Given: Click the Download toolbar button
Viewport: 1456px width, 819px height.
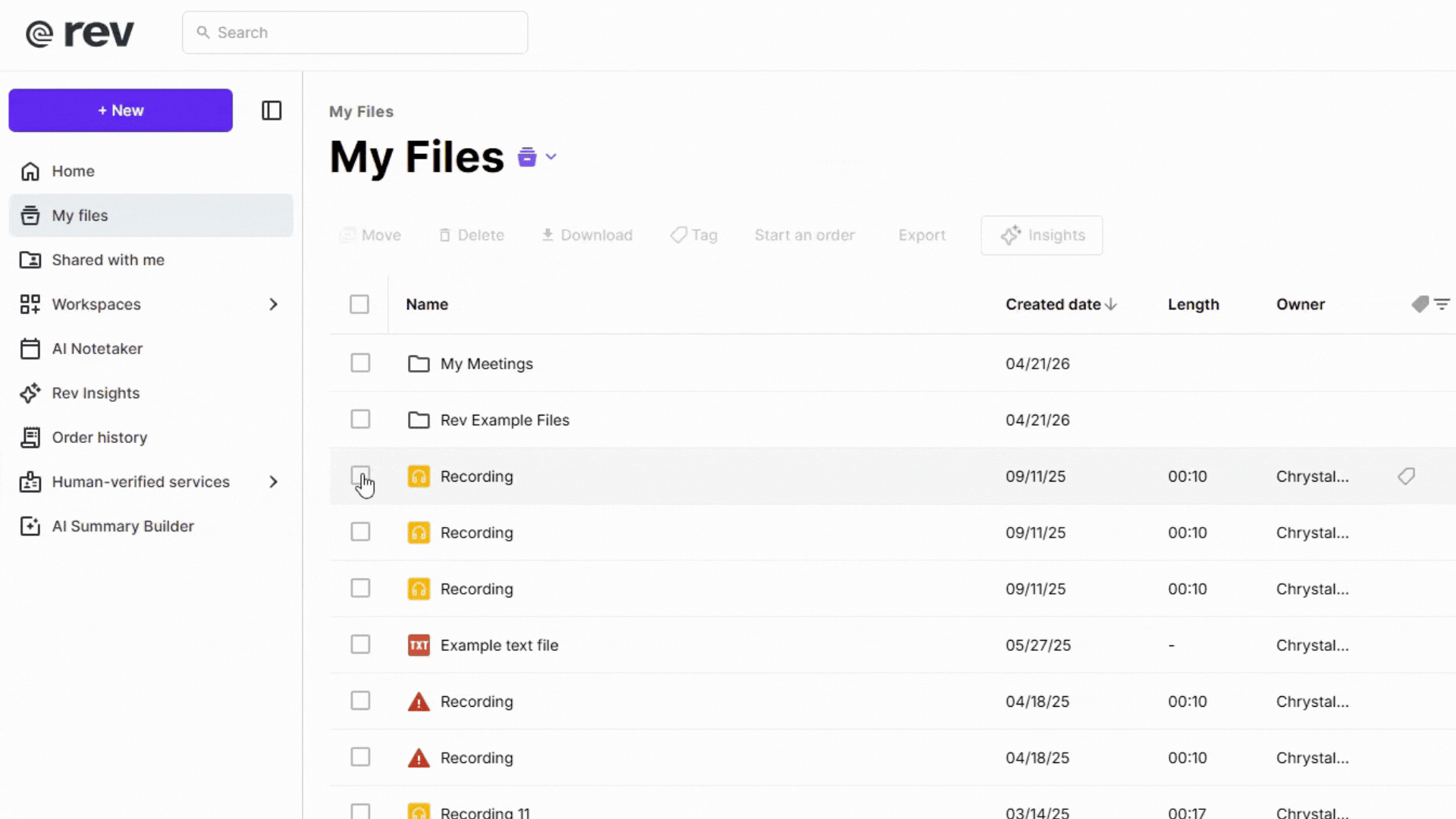Looking at the screenshot, I should click(x=587, y=235).
